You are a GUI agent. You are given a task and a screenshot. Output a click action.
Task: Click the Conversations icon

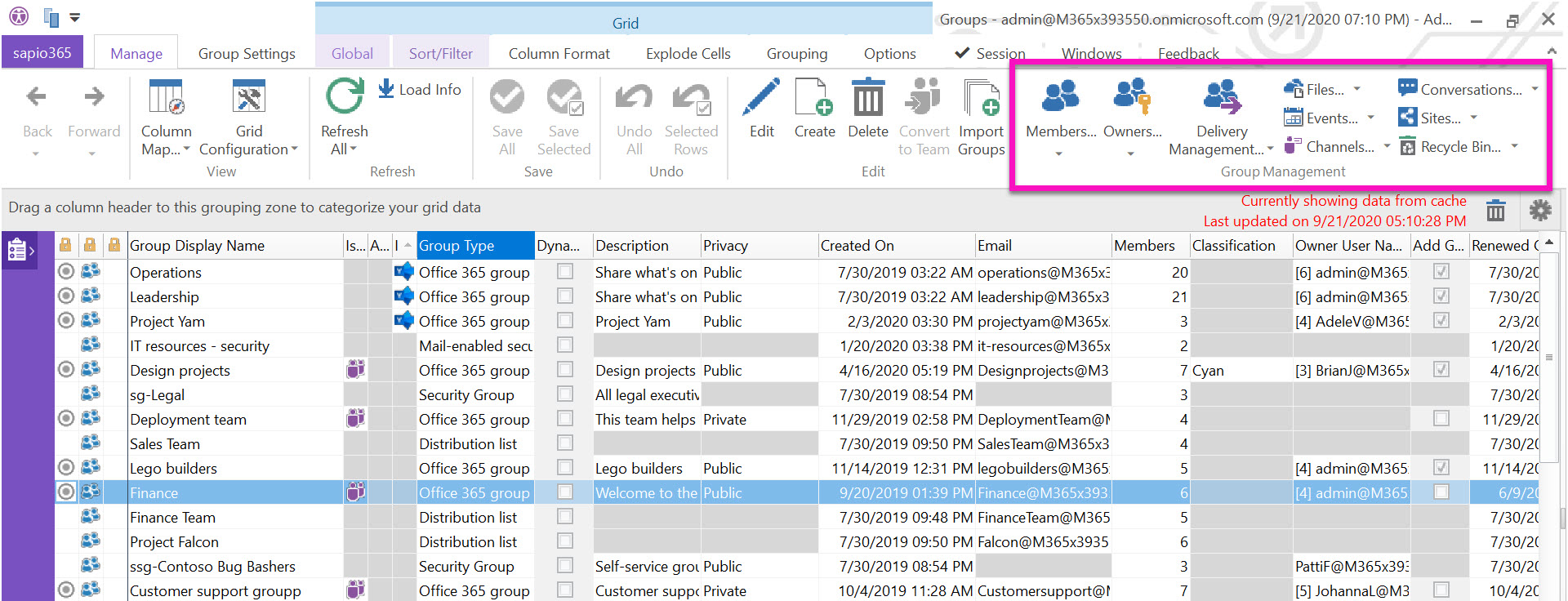point(1407,88)
